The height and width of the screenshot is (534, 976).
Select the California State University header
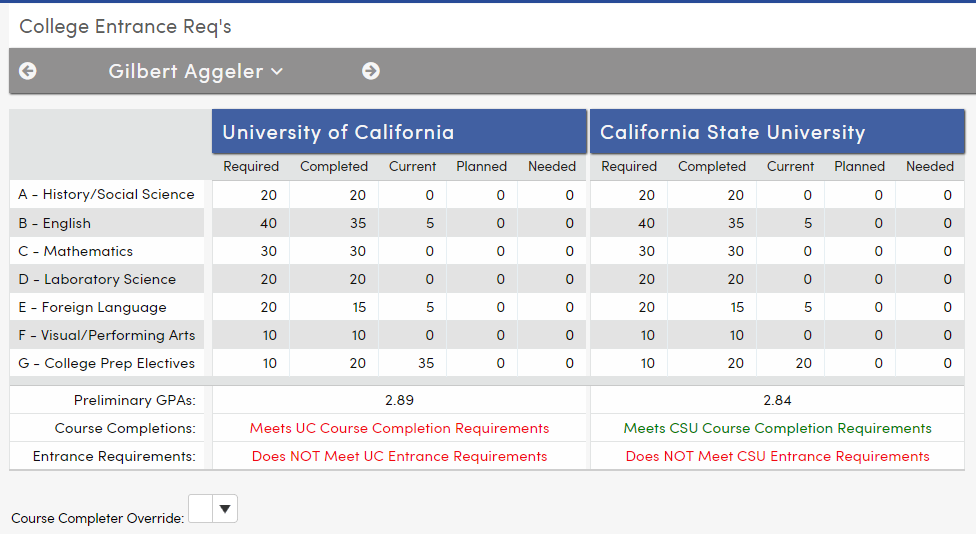[x=777, y=132]
